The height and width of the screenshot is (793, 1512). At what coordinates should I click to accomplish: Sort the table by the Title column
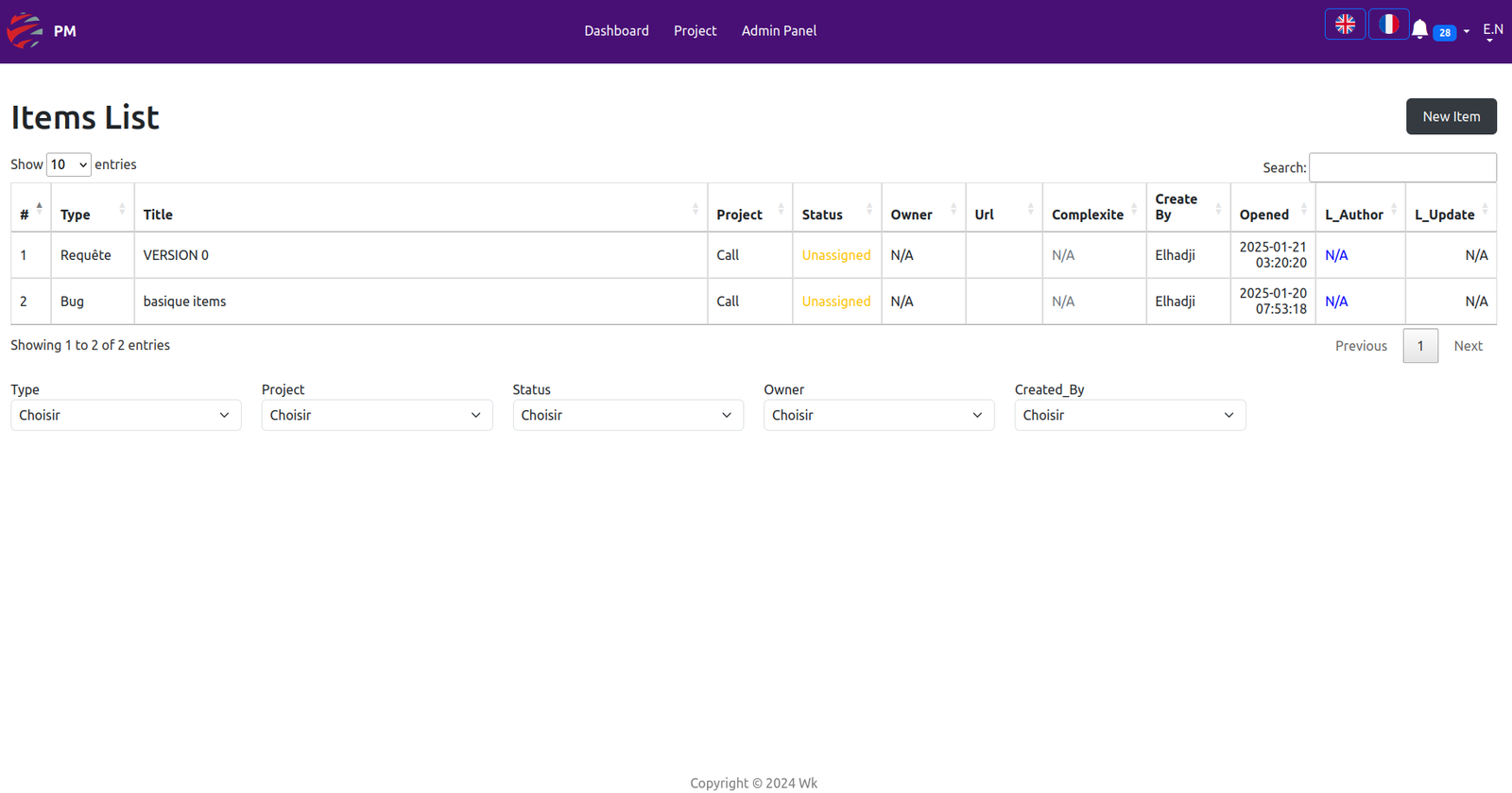coord(420,215)
